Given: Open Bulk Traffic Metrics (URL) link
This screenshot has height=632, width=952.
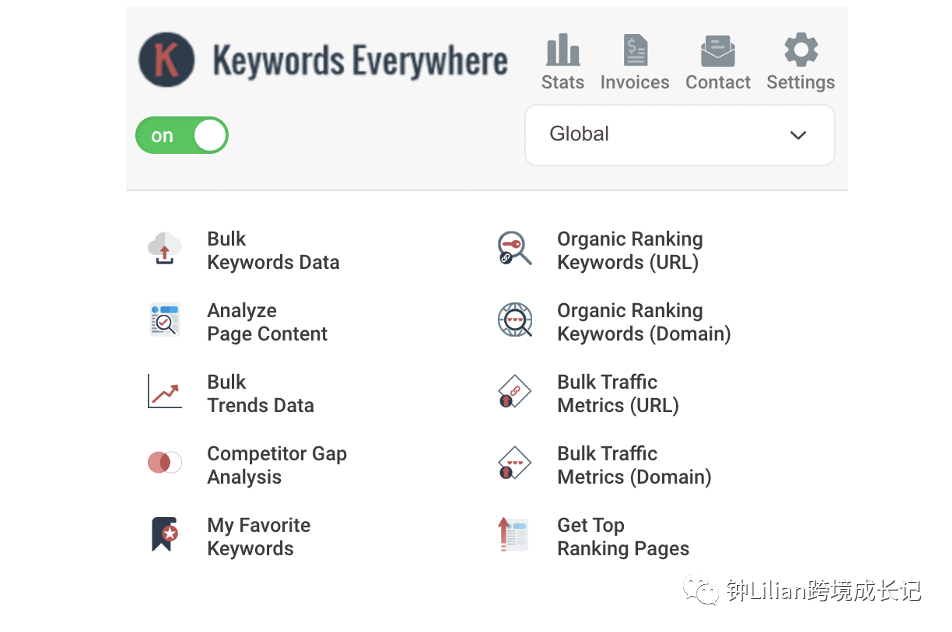Looking at the screenshot, I should click(618, 393).
